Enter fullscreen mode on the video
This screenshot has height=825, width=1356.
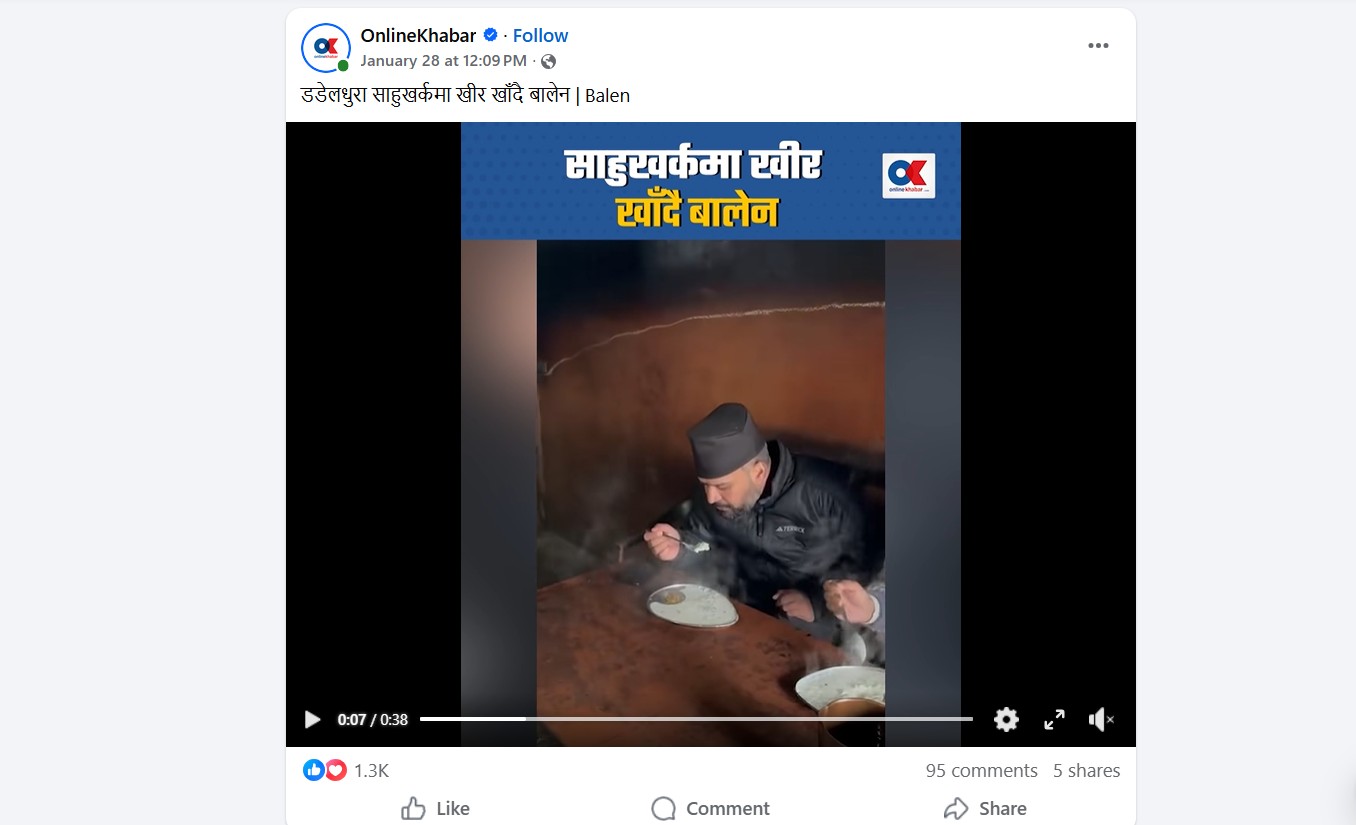click(x=1054, y=719)
